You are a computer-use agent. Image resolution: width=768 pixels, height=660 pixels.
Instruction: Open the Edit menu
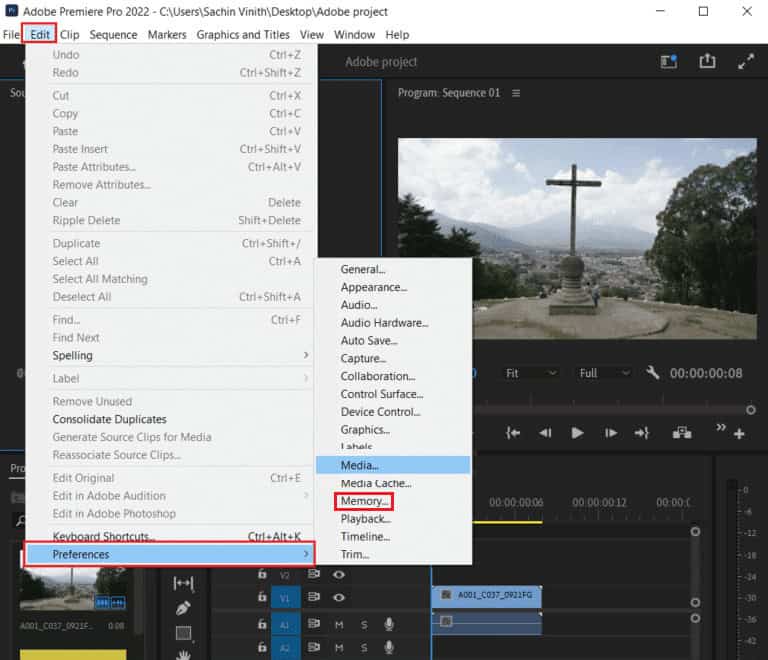(40, 35)
